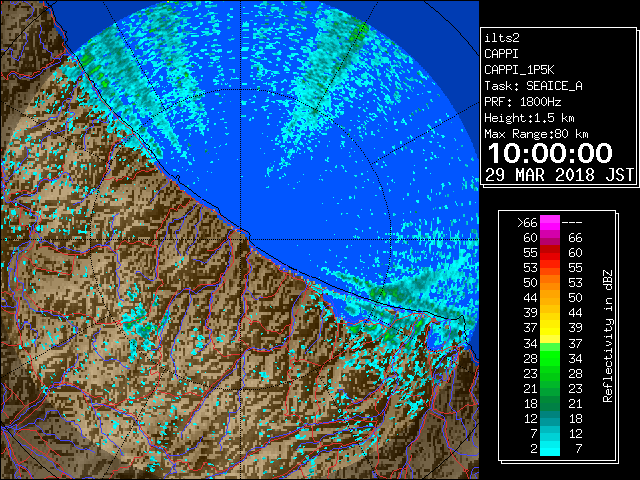This screenshot has height=480, width=640.
Task: Select the 'Task: SEAICE_A' line
Action: pyautogui.click(x=533, y=86)
